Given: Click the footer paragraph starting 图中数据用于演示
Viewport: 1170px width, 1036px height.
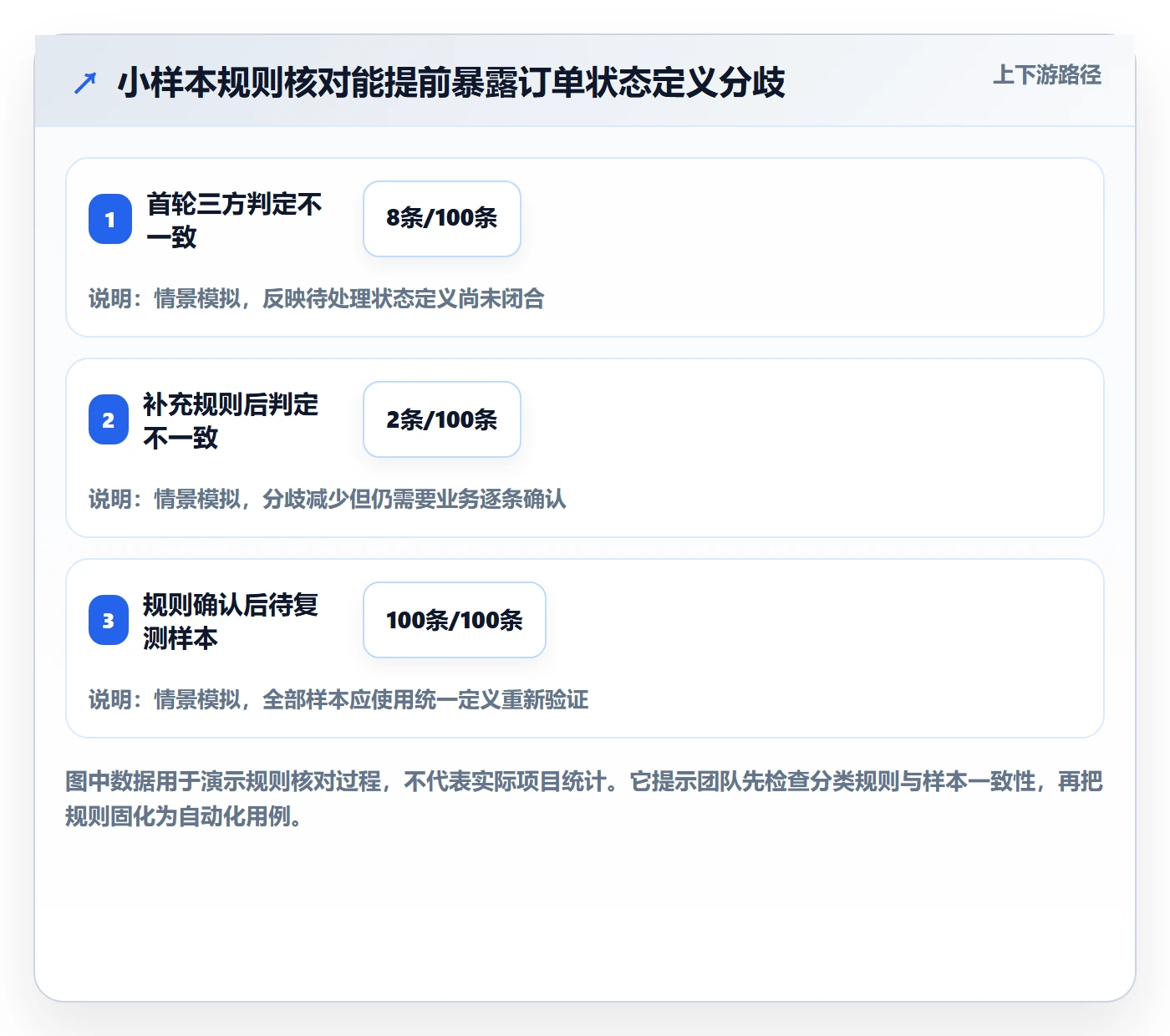Looking at the screenshot, I should [x=584, y=799].
